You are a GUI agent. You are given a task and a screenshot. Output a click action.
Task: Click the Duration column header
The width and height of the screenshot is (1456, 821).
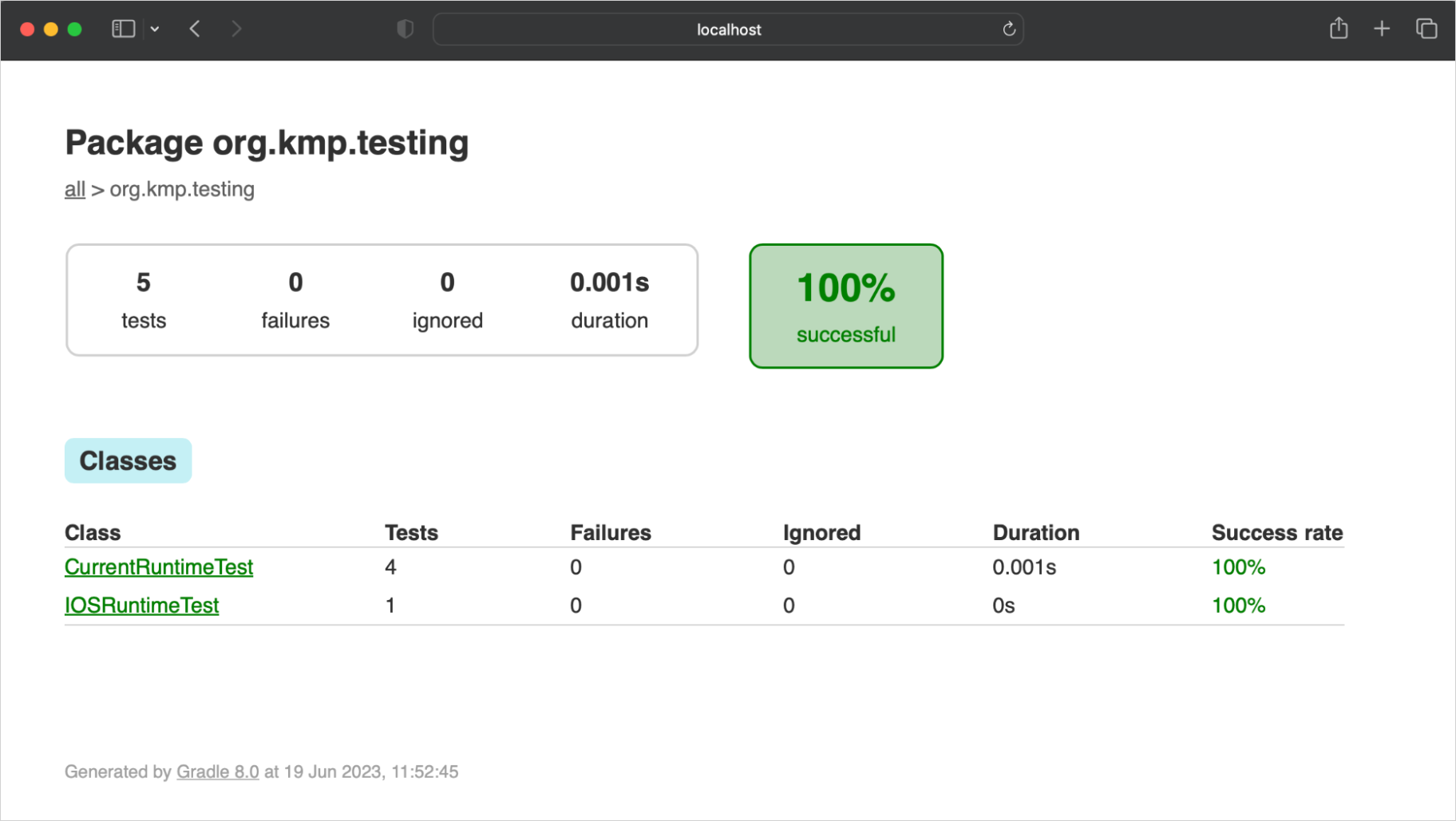[1035, 532]
